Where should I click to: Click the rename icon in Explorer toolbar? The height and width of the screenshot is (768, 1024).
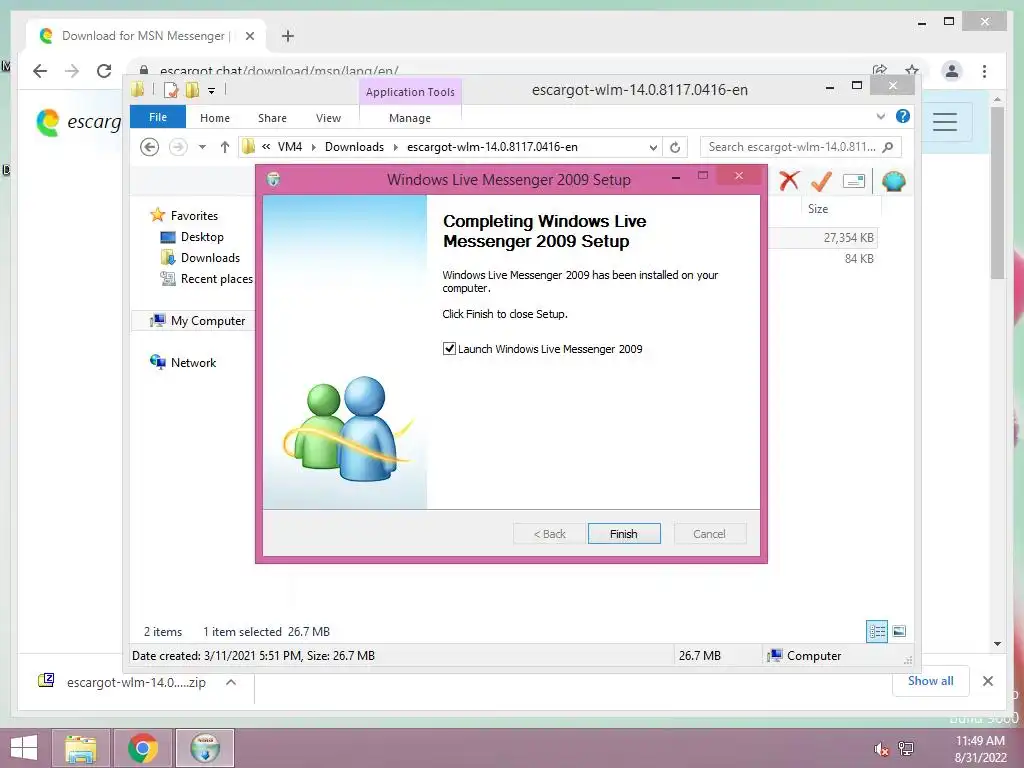pos(854,181)
